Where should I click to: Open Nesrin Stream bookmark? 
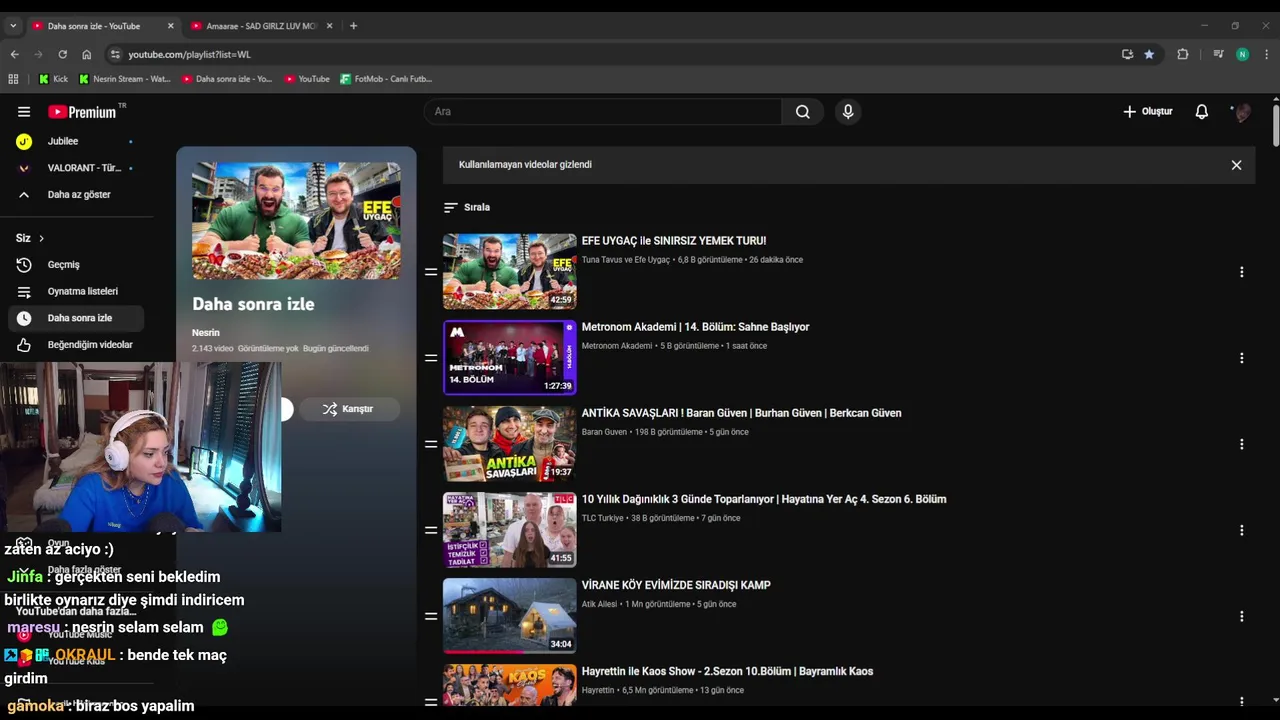click(x=125, y=79)
